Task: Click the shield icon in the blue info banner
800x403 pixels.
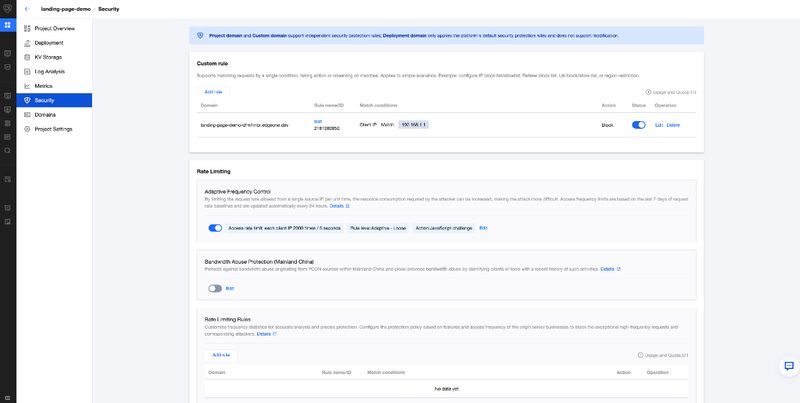Action: (x=201, y=35)
